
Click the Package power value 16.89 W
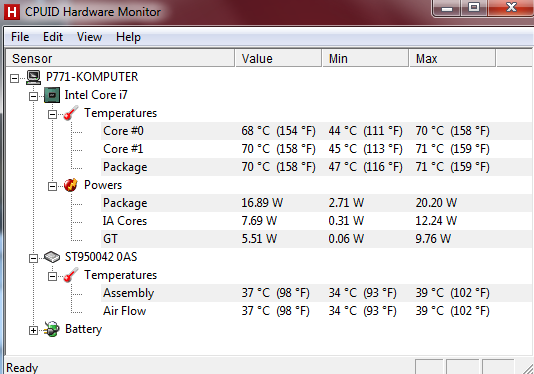(262, 203)
